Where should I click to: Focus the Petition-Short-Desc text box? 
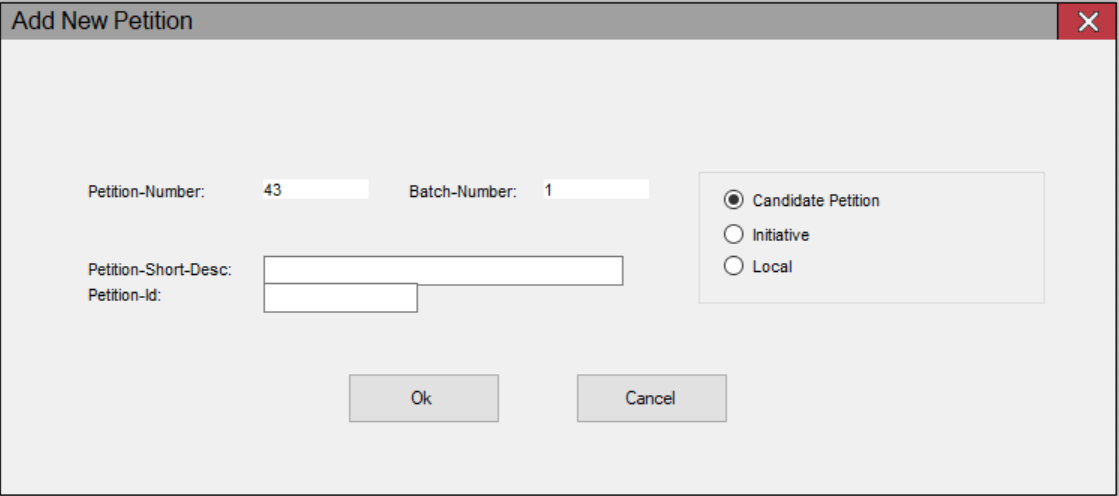click(x=443, y=270)
